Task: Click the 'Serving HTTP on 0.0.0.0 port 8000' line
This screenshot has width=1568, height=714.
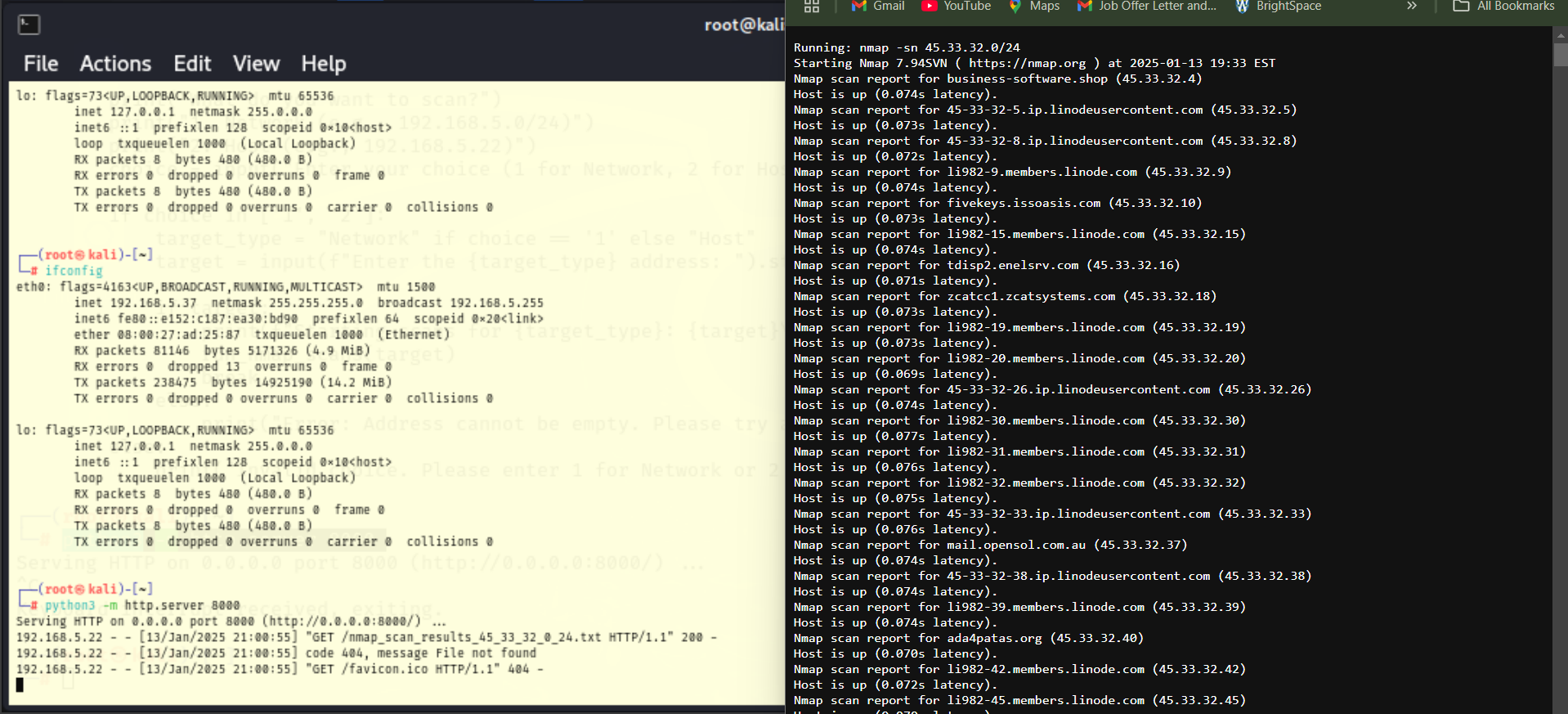Action: [x=231, y=621]
